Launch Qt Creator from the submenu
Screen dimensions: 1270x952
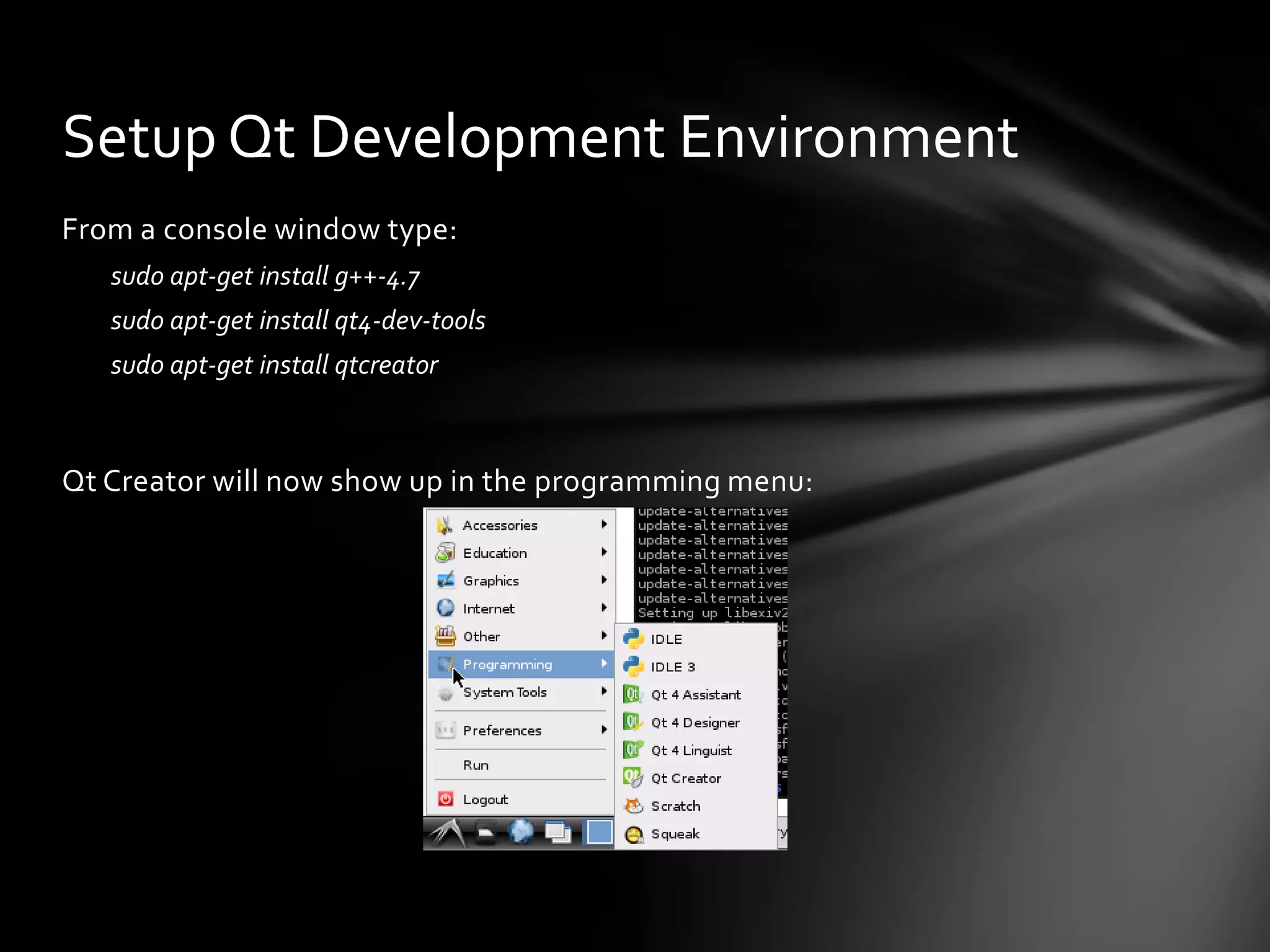tap(697, 778)
